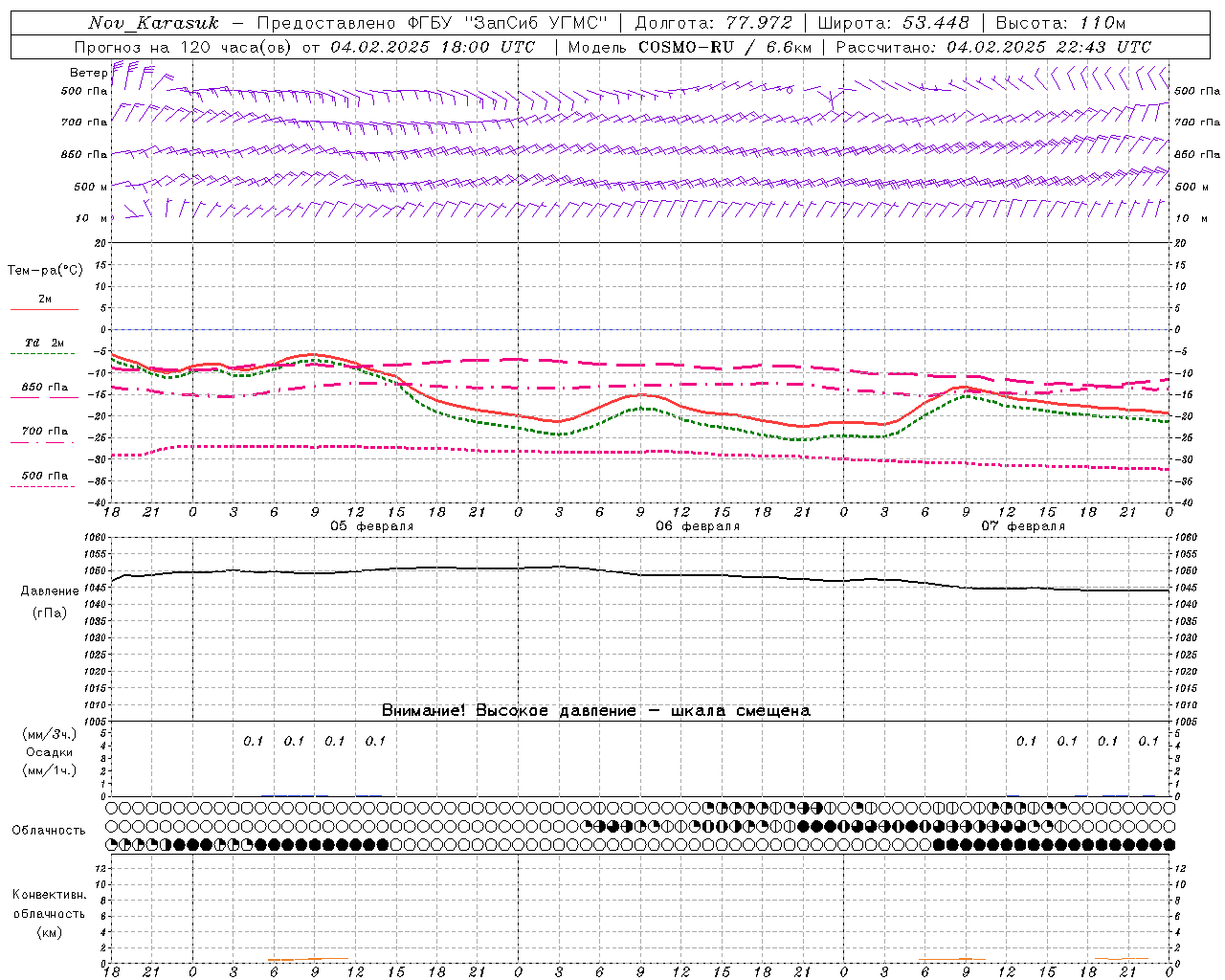Click the 'Облачность' cloud cover label
This screenshot has width=1225, height=980.
click(x=49, y=831)
